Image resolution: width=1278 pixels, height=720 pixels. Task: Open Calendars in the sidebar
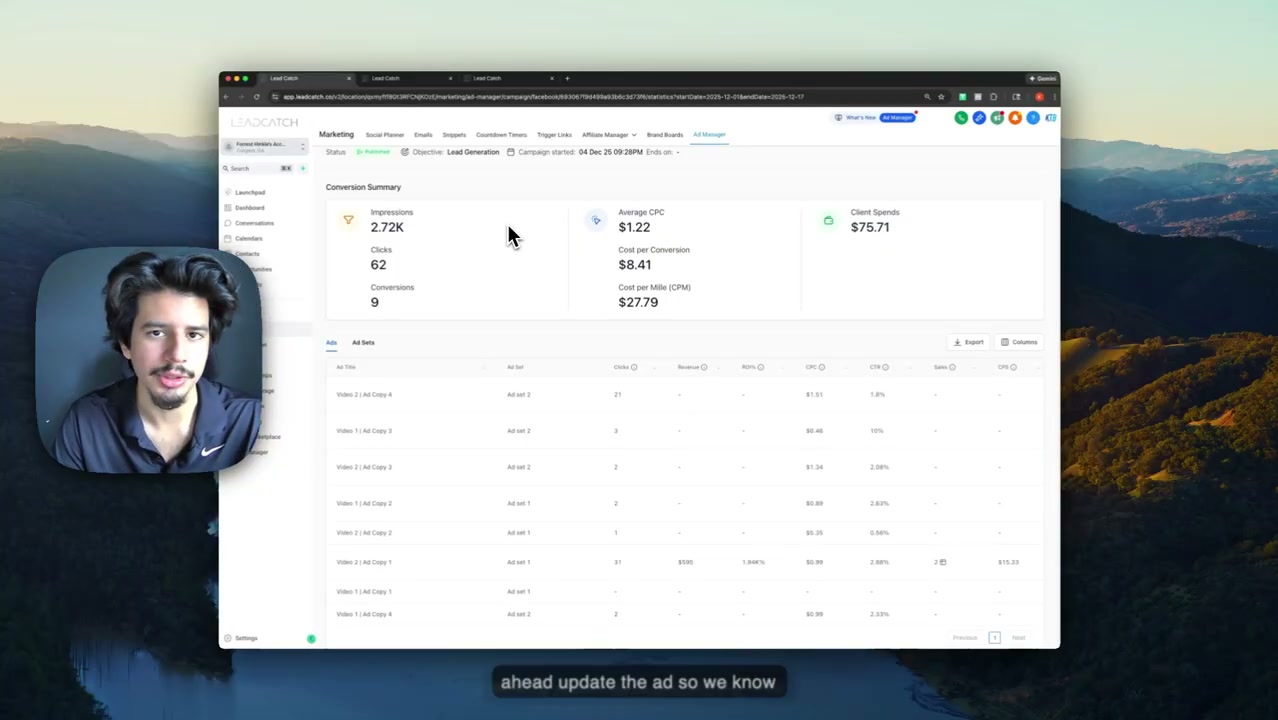[244, 239]
